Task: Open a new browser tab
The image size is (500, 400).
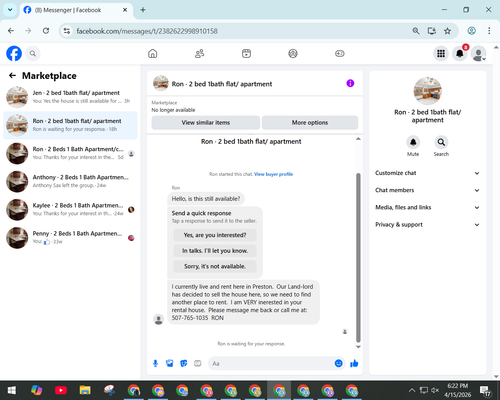Action: pos(143,10)
